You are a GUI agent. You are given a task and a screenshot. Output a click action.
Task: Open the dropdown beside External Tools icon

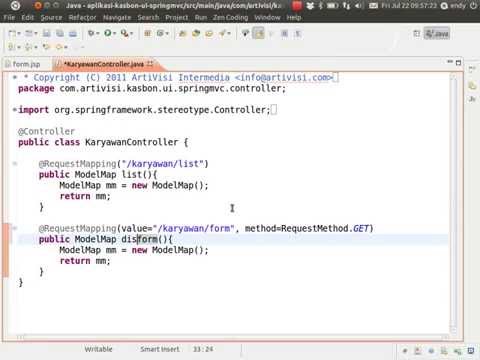click(131, 34)
